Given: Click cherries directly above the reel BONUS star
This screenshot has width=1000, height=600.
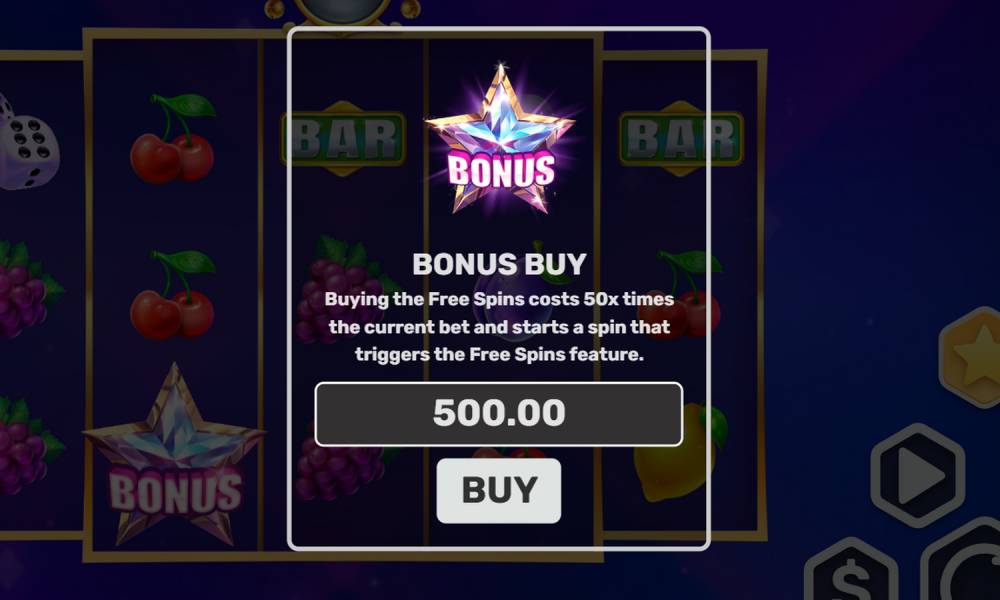Looking at the screenshot, I should pos(173,294).
